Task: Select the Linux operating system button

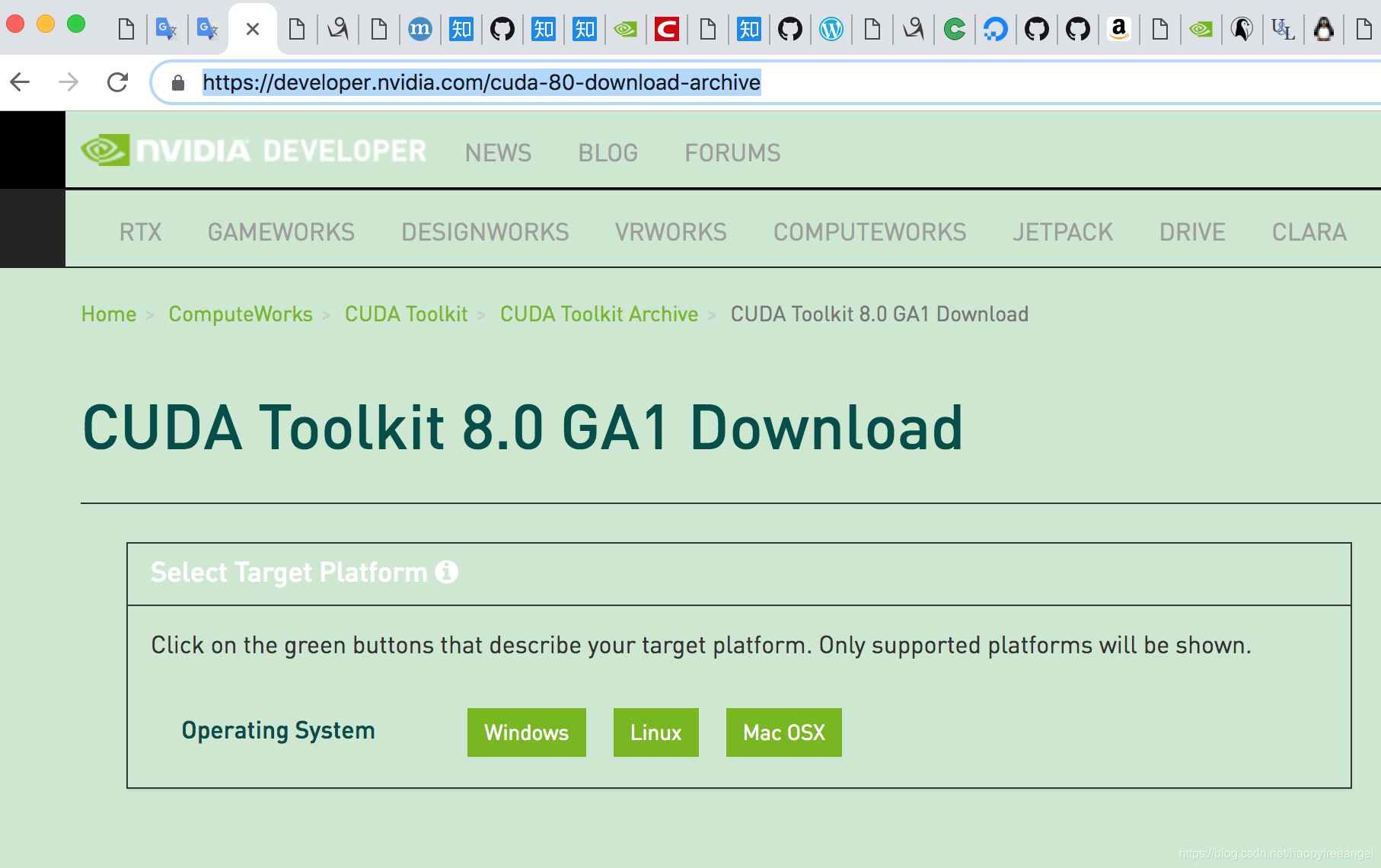Action: (x=656, y=732)
